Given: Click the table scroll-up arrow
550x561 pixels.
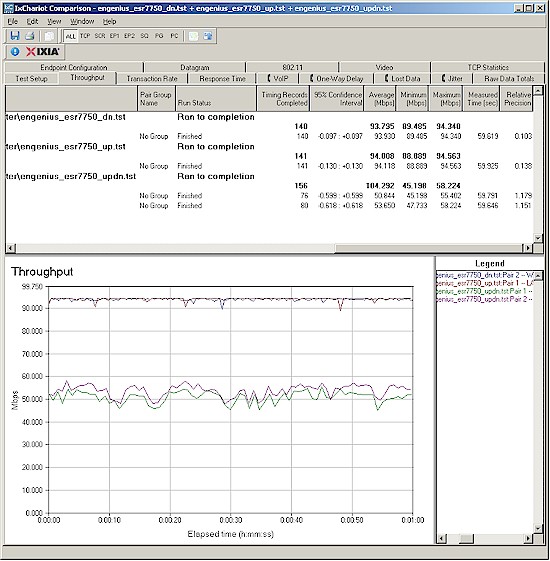Looking at the screenshot, I should pyautogui.click(x=538, y=91).
